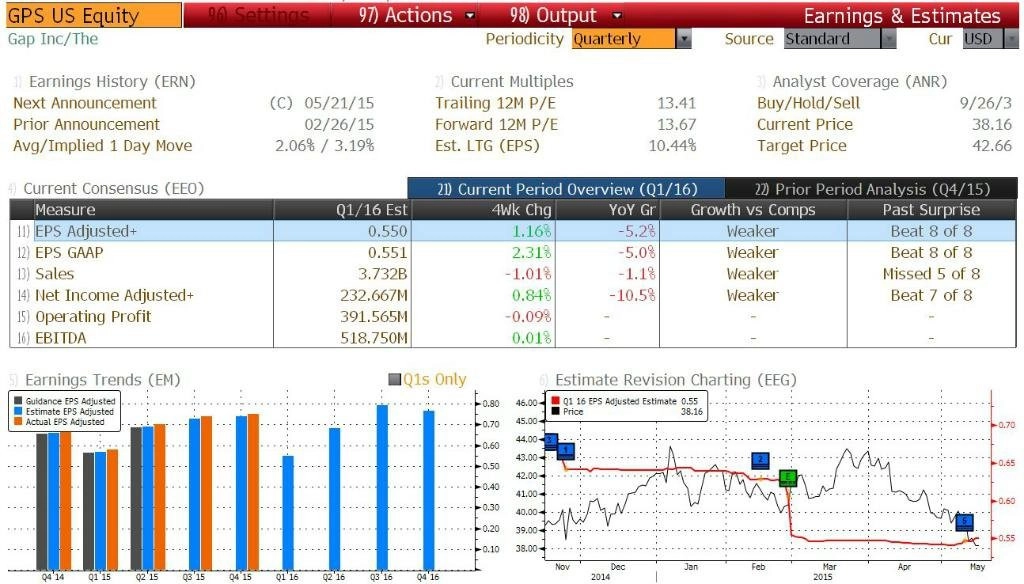This screenshot has height=584, width=1024.
Task: Click the black Price legend swatch
Action: tap(556, 412)
